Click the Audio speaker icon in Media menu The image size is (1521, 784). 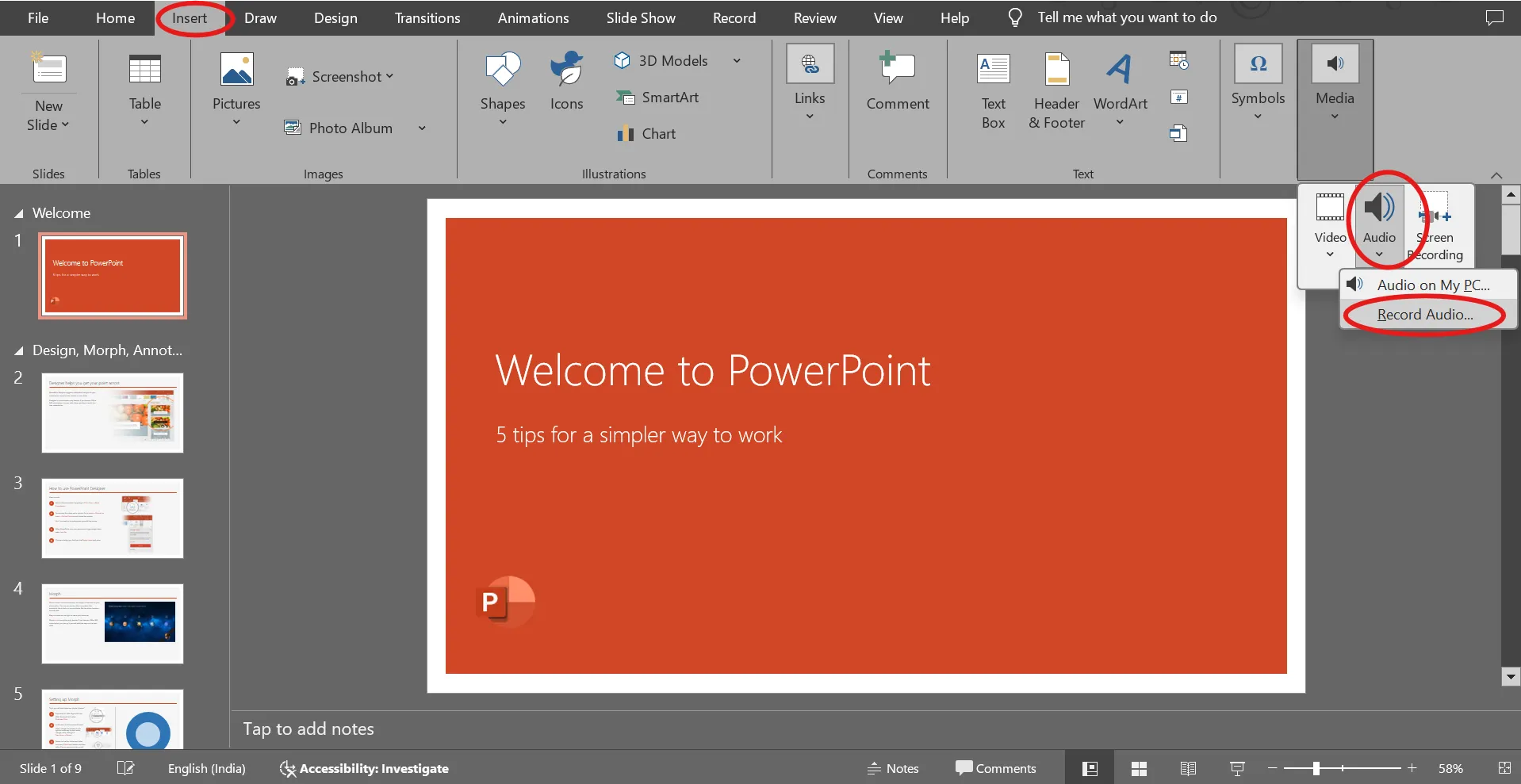click(x=1379, y=208)
